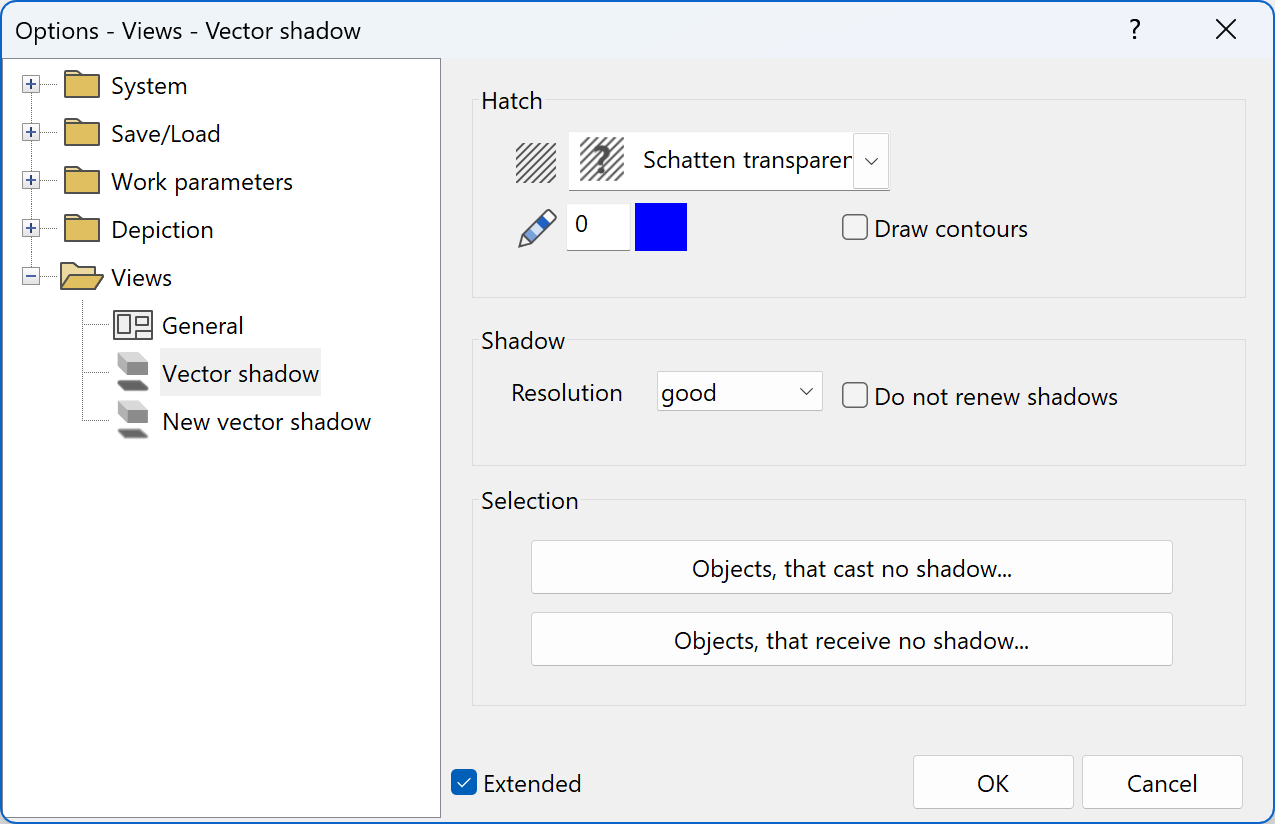The height and width of the screenshot is (824, 1275).
Task: Collapse the Views tree node
Action: click(x=31, y=277)
